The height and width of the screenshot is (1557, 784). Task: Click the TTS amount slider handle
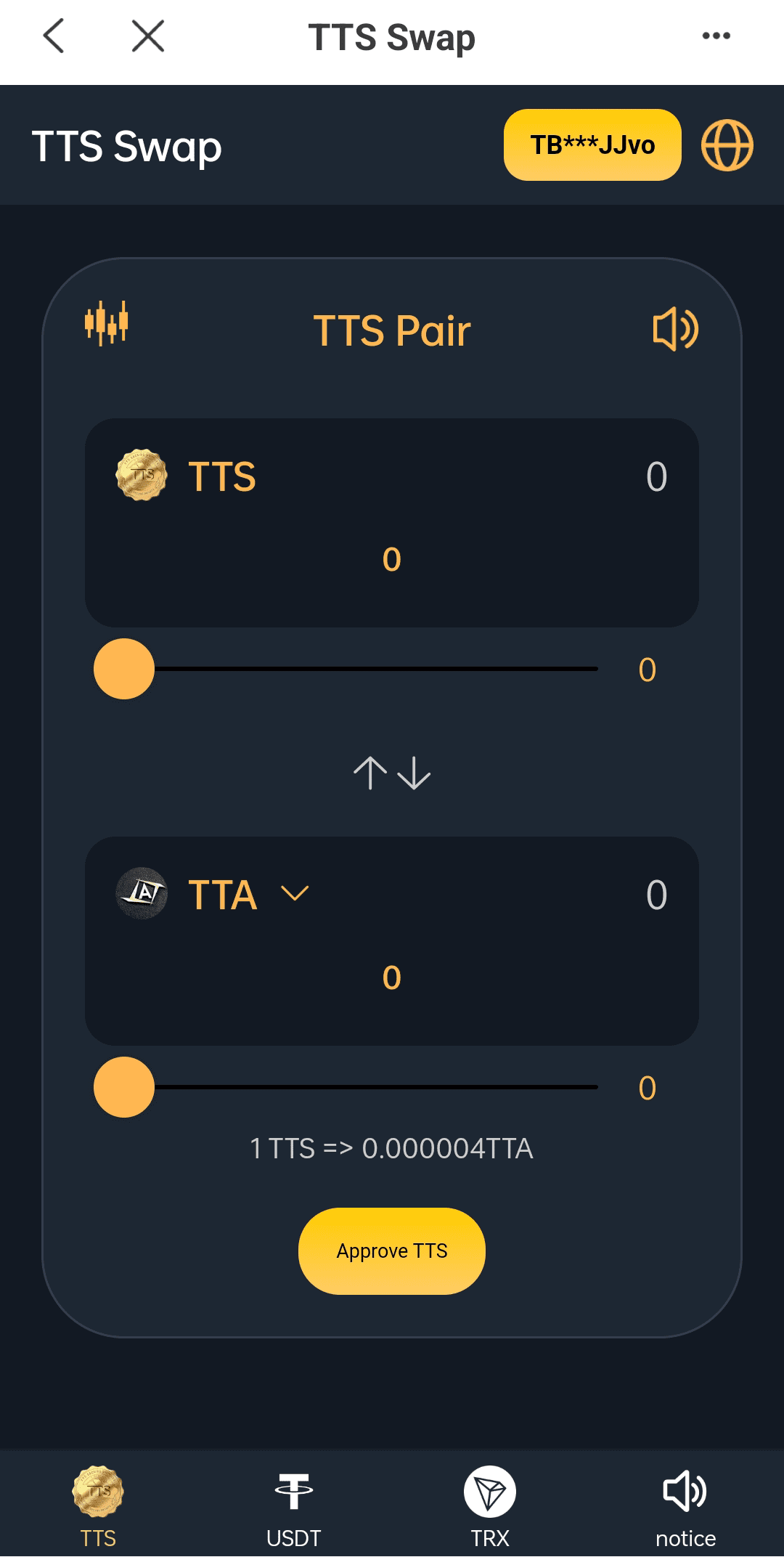(x=124, y=669)
